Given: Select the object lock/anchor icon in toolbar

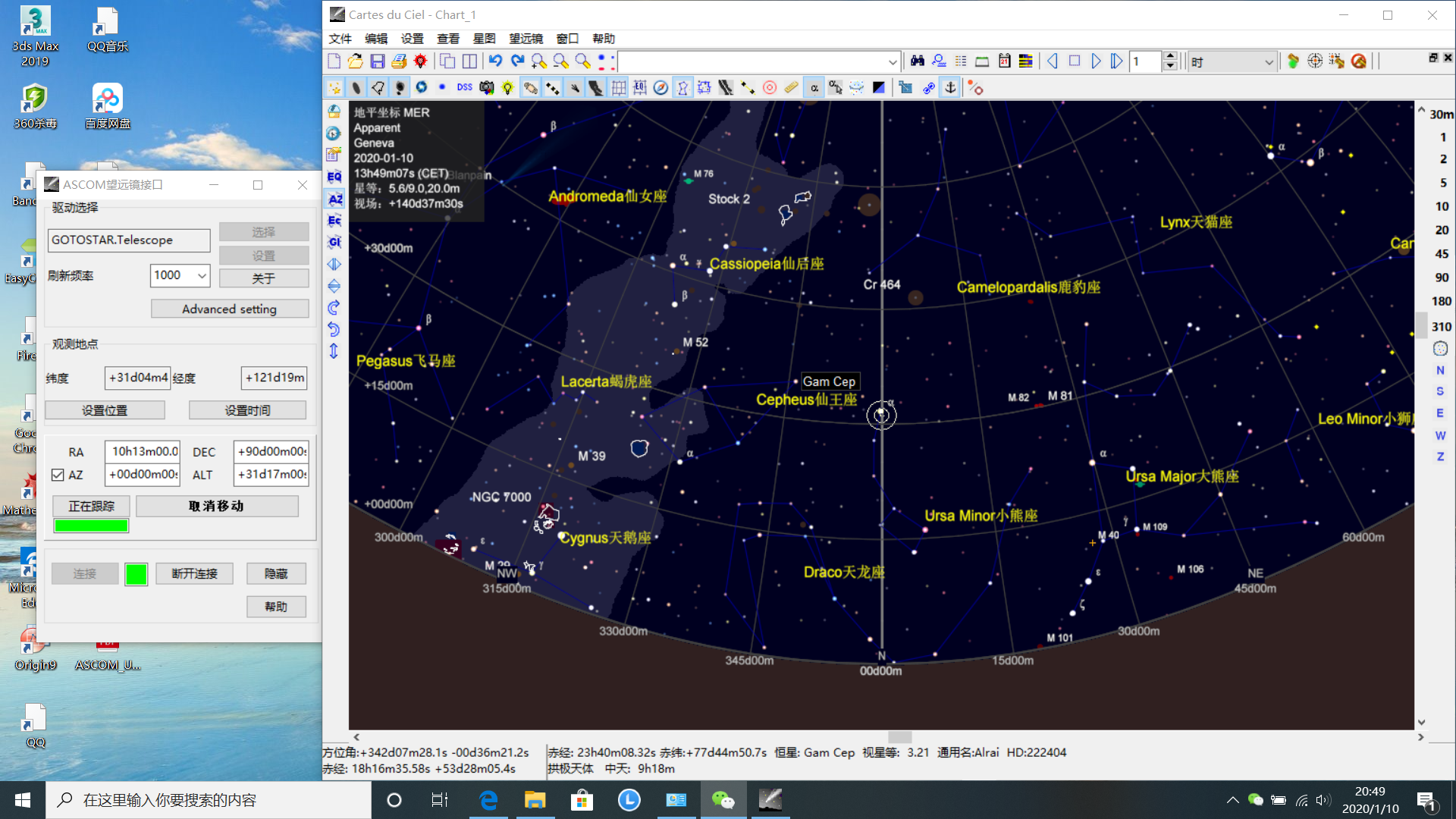Looking at the screenshot, I should pos(949,88).
